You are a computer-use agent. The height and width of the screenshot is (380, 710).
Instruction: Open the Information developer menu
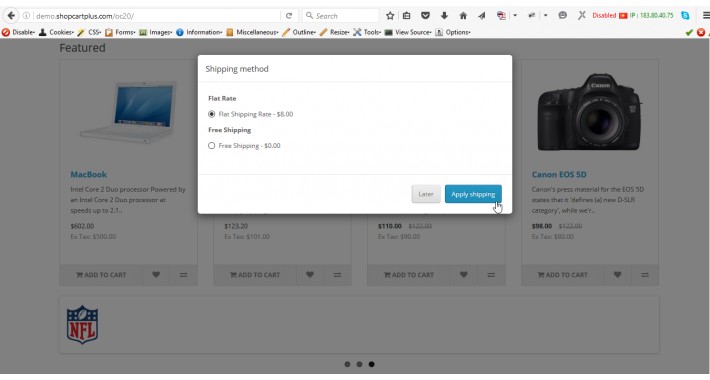(199, 32)
